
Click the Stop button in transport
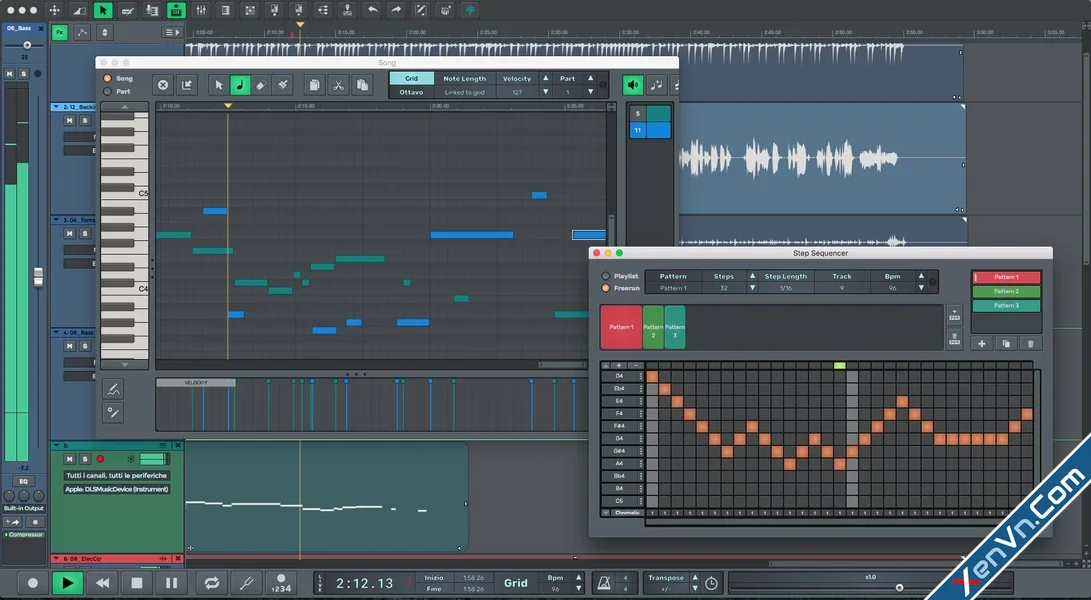tap(137, 583)
